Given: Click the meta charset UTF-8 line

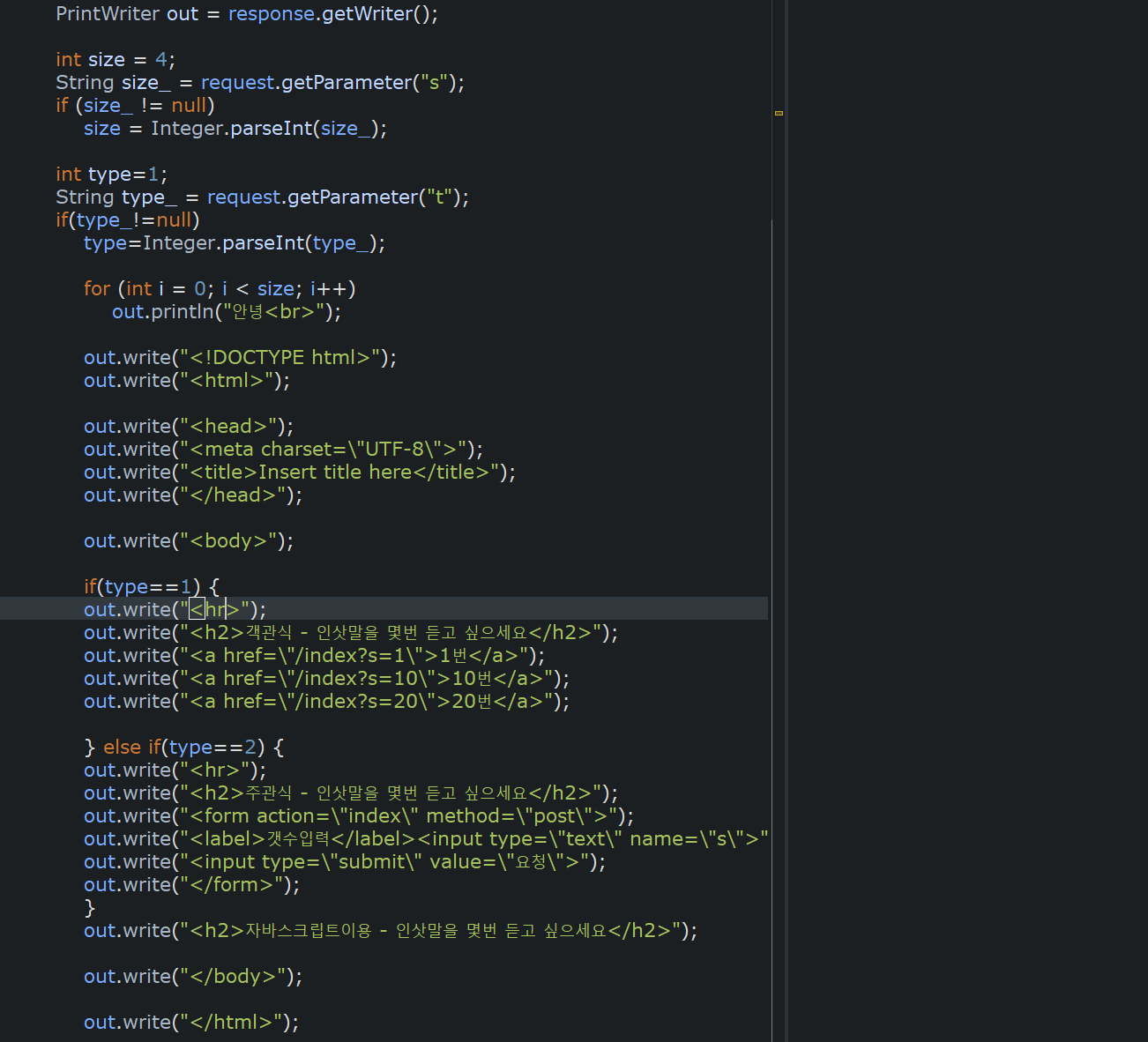Looking at the screenshot, I should 283,450.
